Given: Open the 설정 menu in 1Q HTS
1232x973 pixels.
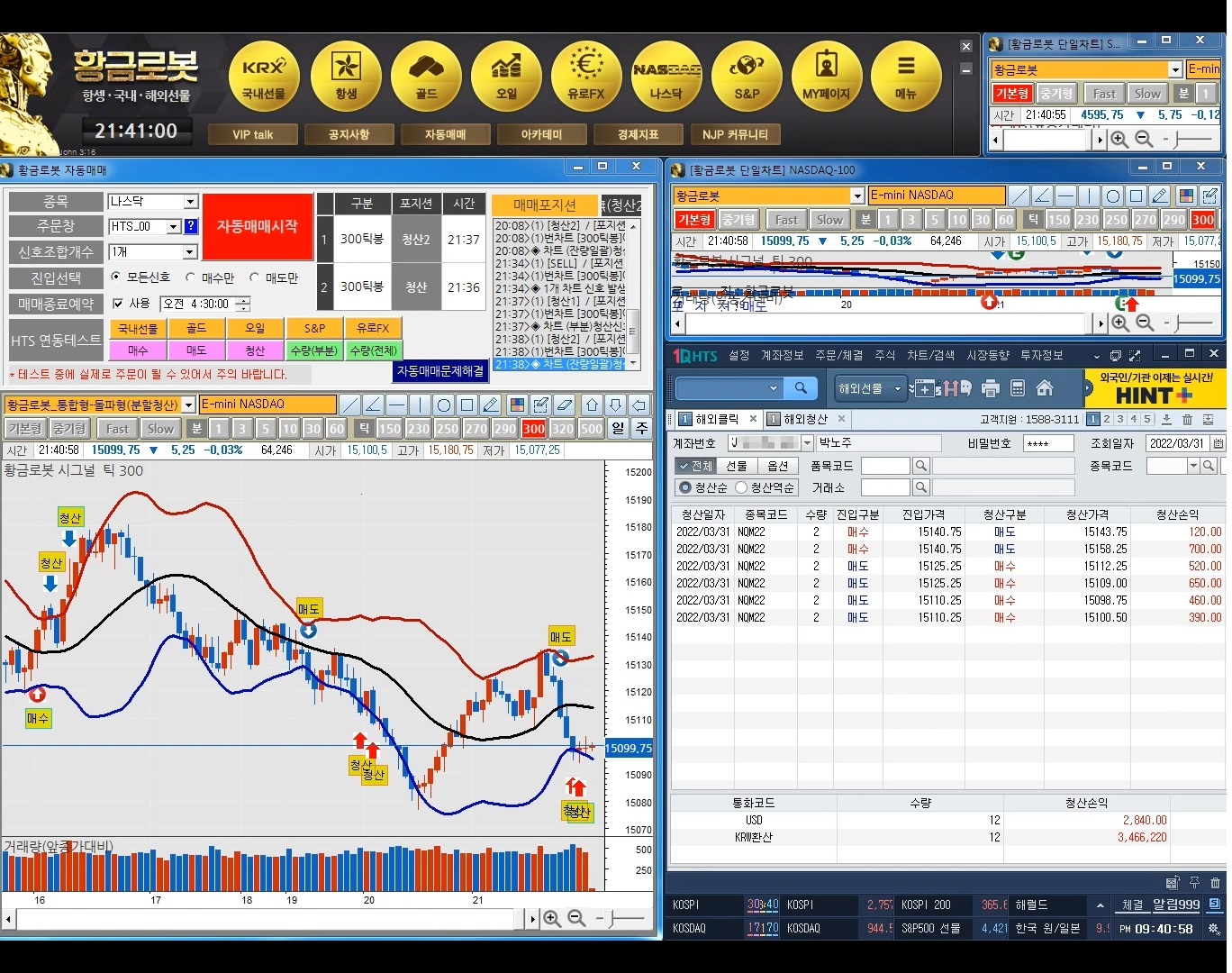Looking at the screenshot, I should click(x=739, y=356).
